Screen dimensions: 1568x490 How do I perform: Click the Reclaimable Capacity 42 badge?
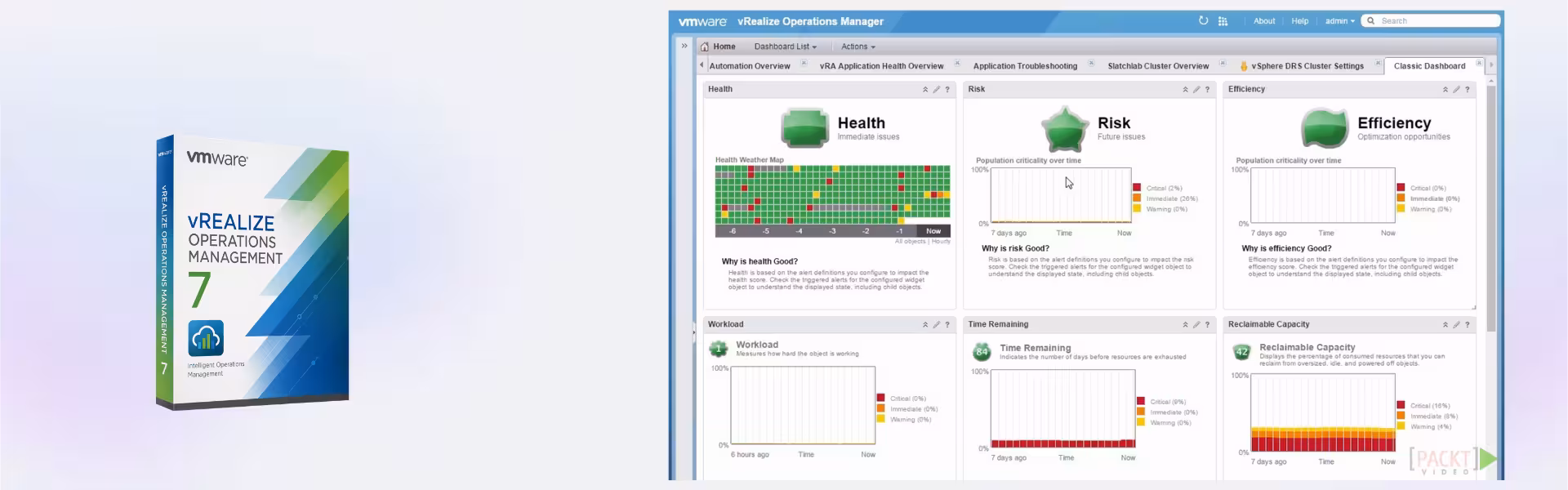point(1241,352)
